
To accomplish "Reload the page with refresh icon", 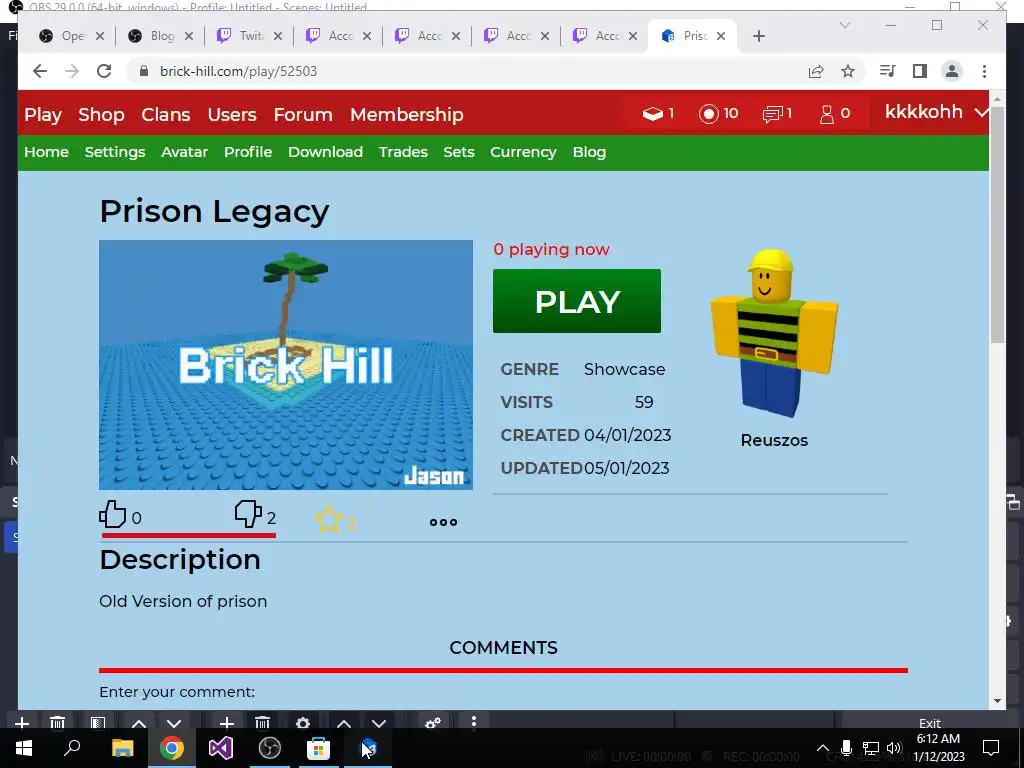I will (x=104, y=71).
